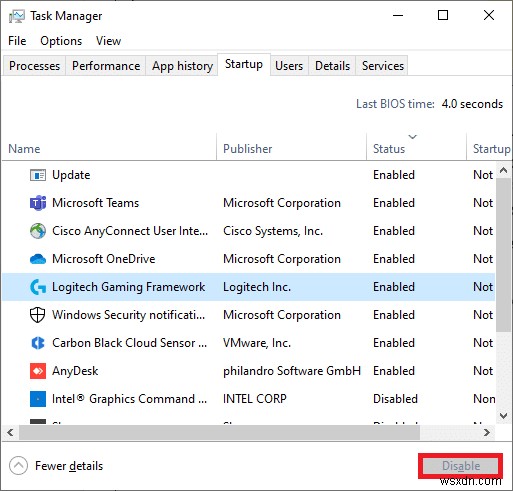Viewport: 513px width, 491px height.
Task: Open the App history tab
Action: 182,66
